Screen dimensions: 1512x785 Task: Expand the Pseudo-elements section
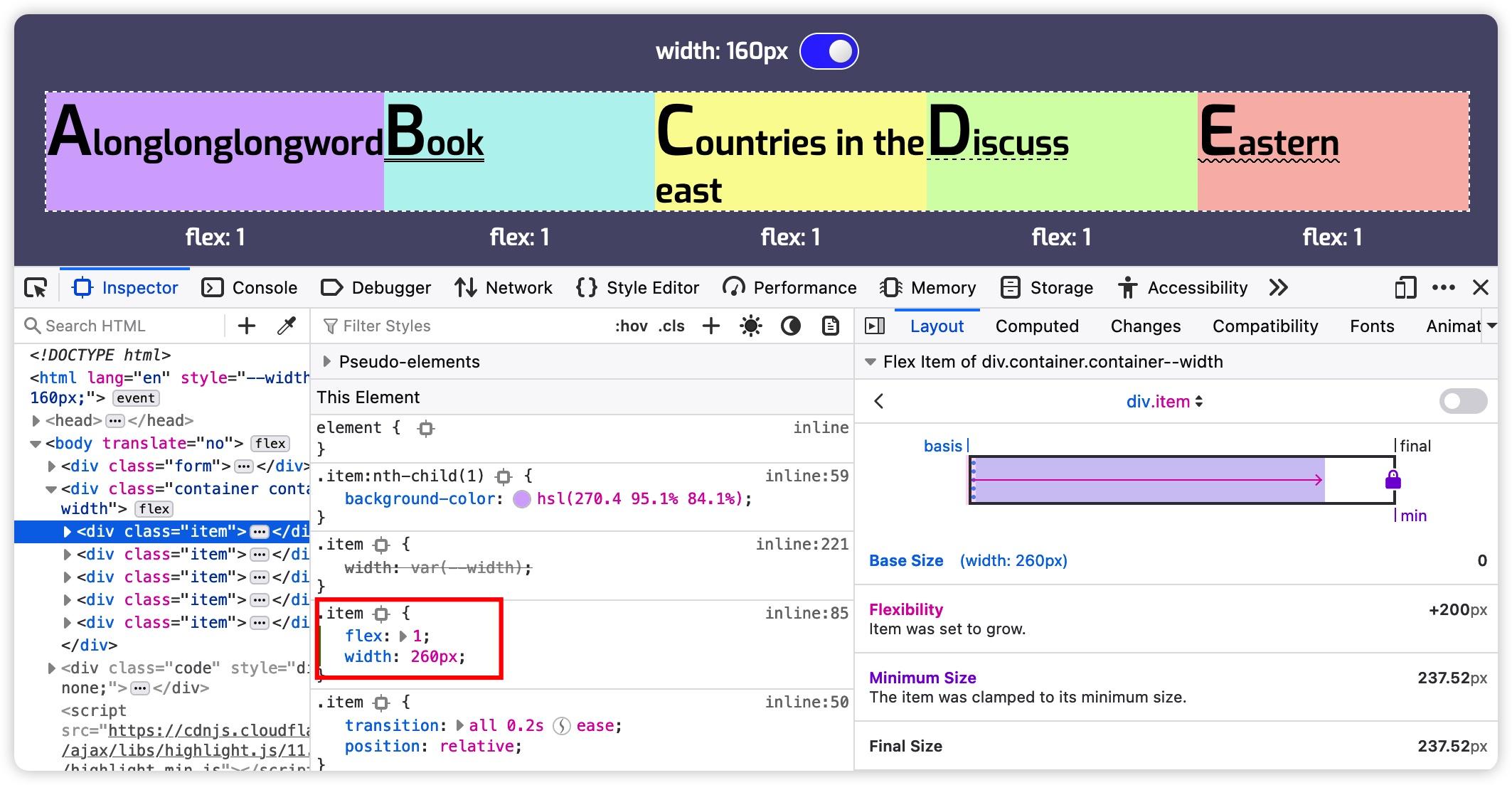(x=327, y=362)
